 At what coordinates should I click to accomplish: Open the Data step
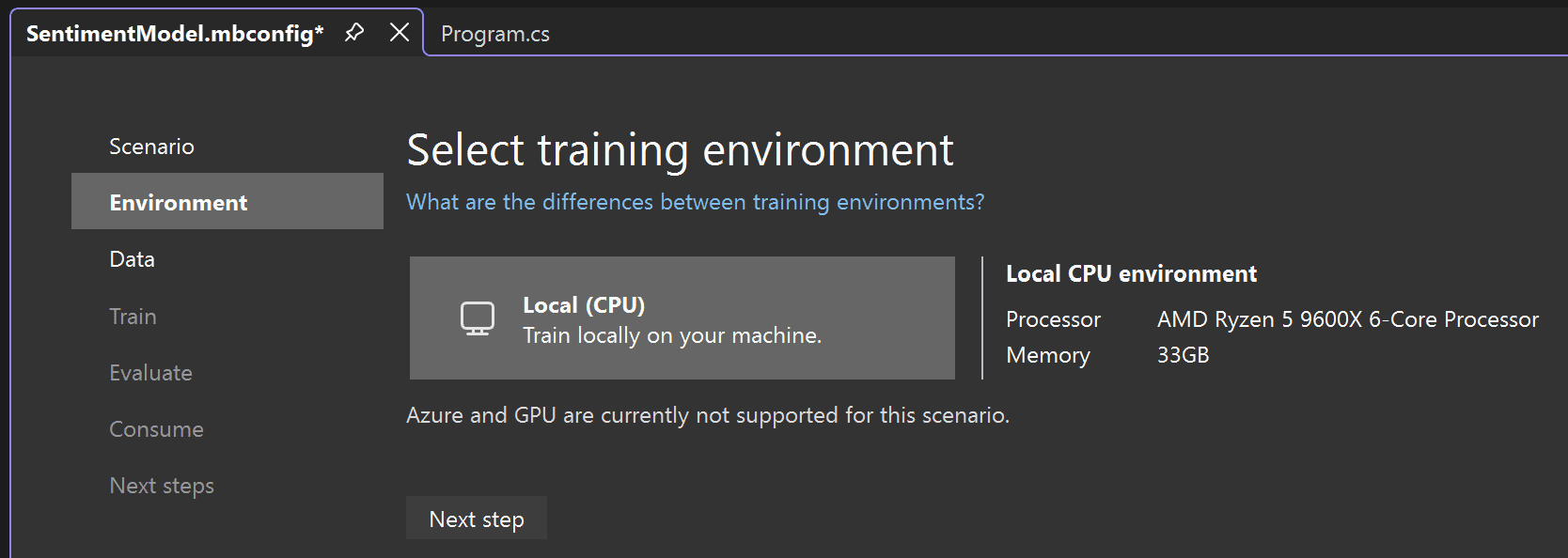point(132,259)
